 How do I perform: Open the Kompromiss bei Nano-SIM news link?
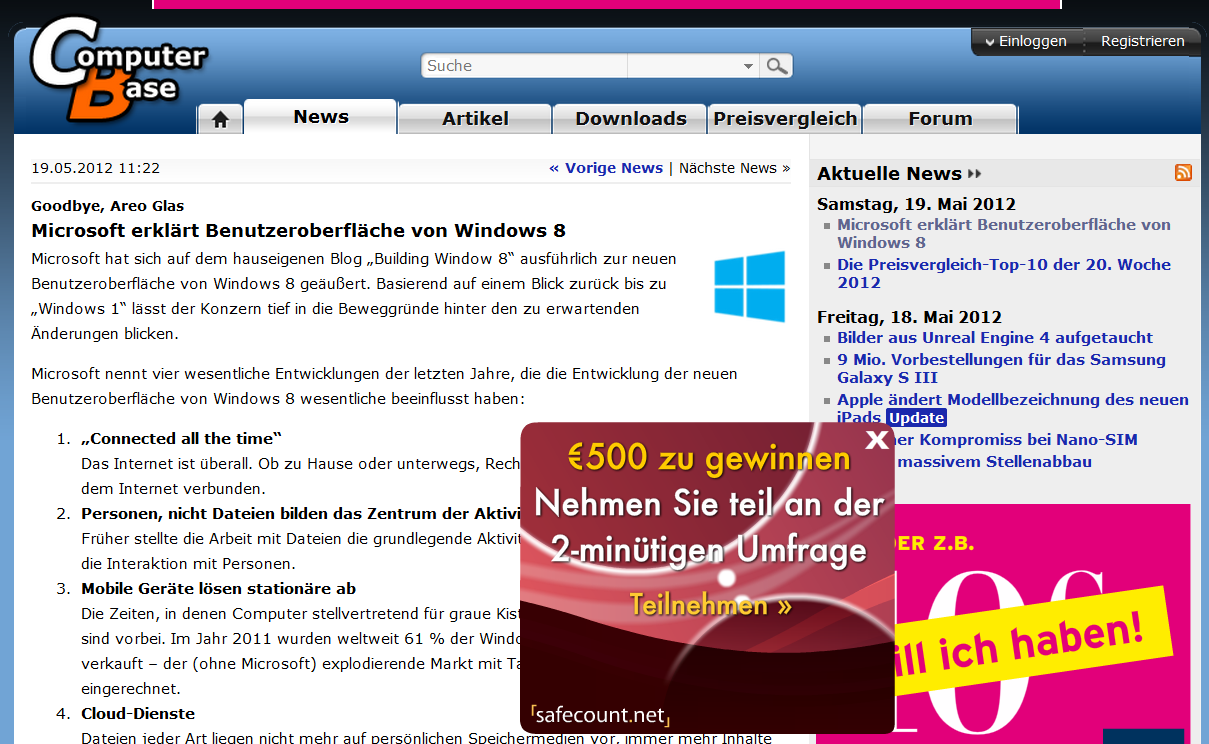click(x=1016, y=440)
